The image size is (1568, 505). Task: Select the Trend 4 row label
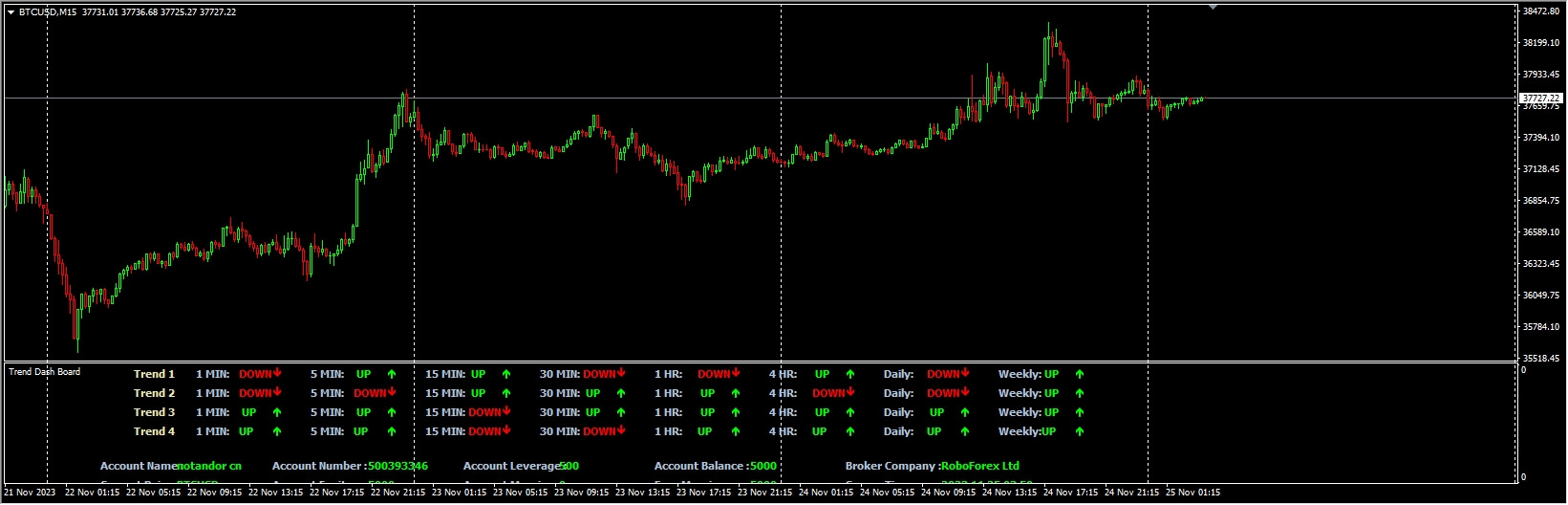[154, 431]
